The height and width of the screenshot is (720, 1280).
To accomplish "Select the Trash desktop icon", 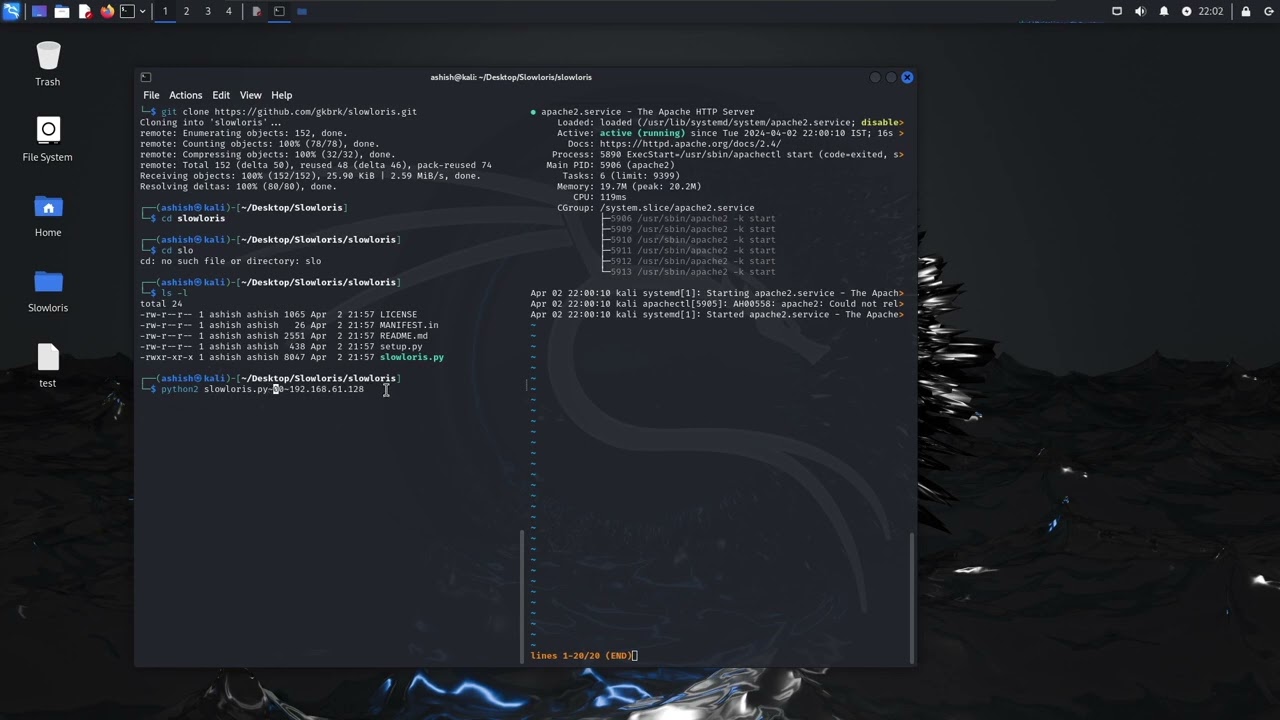I will (47, 64).
